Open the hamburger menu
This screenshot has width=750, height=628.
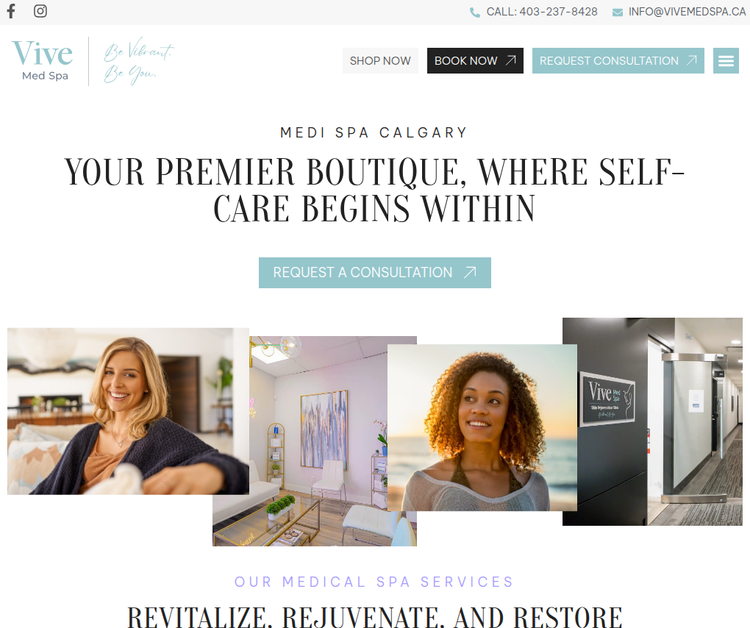click(x=726, y=61)
